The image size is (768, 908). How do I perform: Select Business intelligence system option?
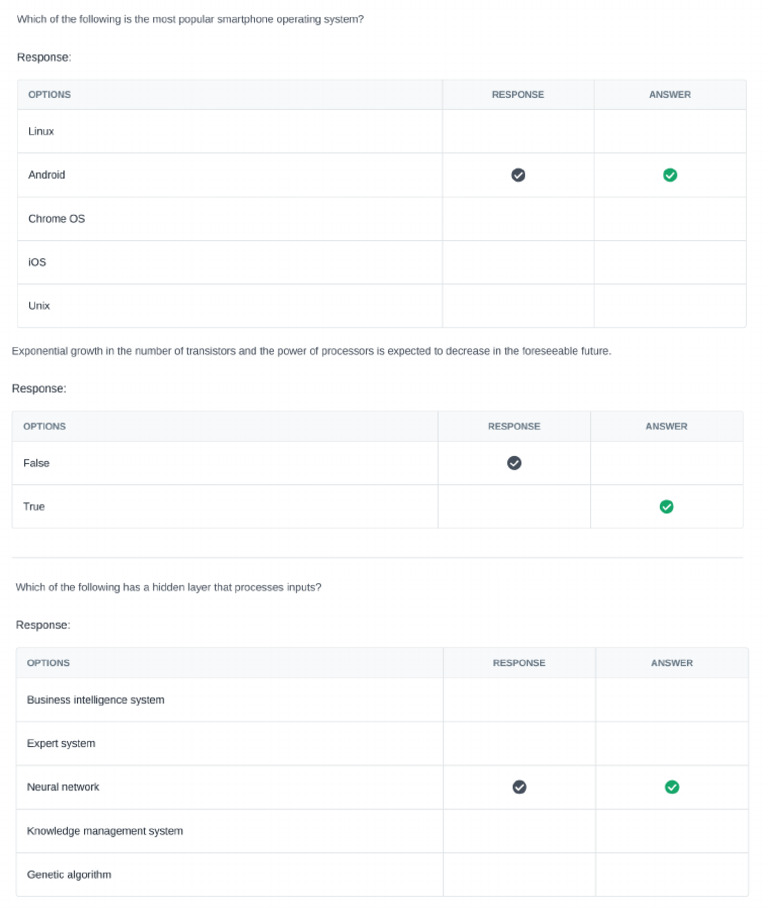tap(95, 700)
